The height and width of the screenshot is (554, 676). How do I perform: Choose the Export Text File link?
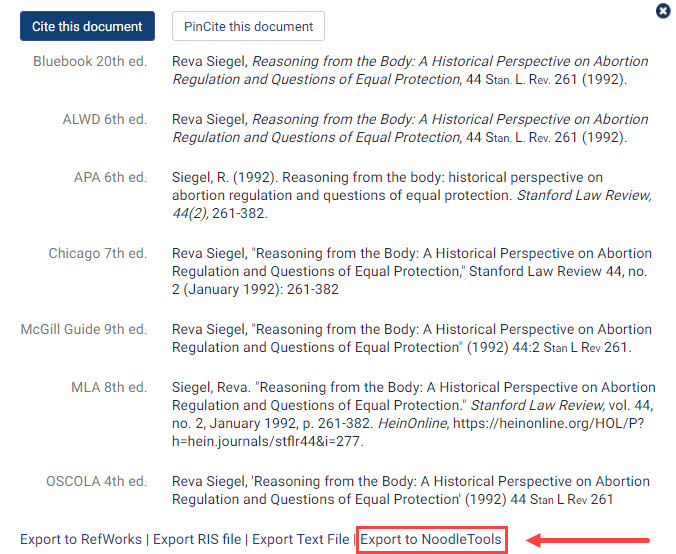[x=300, y=539]
